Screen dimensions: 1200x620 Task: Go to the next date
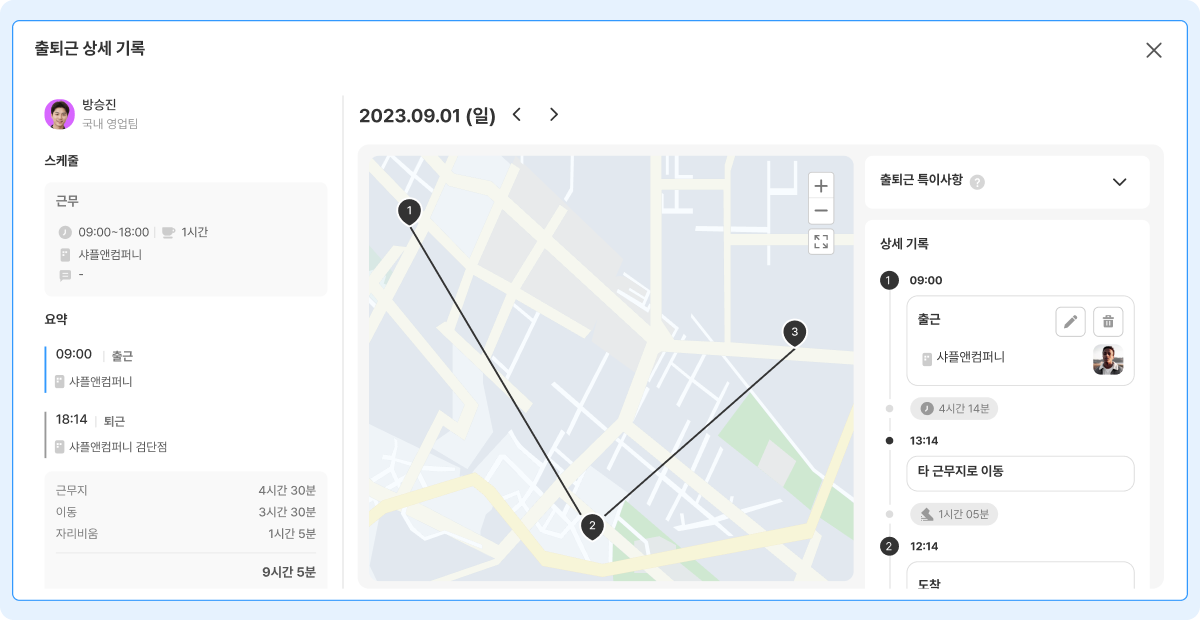tap(554, 115)
